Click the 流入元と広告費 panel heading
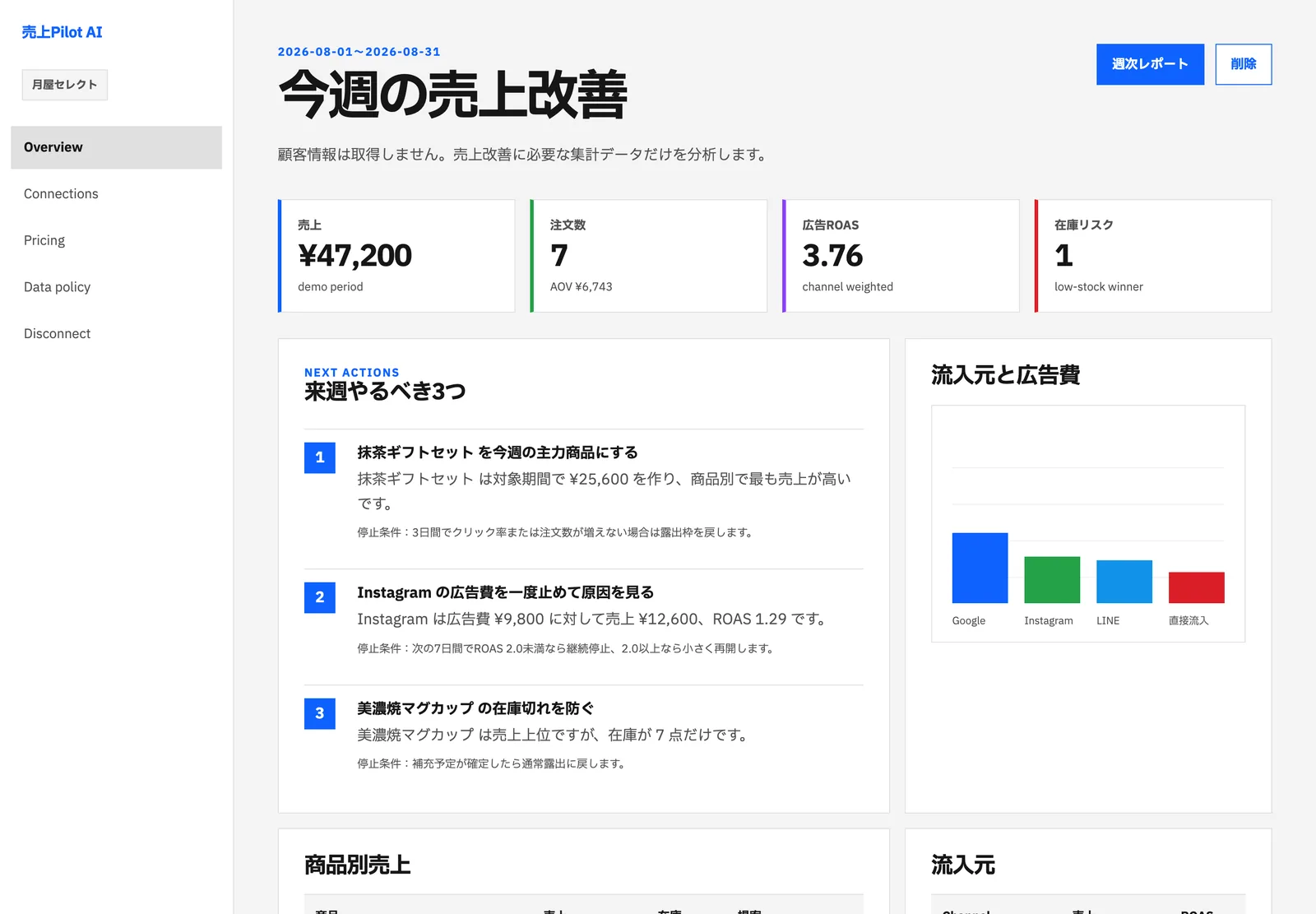The height and width of the screenshot is (914, 1316). [1006, 375]
